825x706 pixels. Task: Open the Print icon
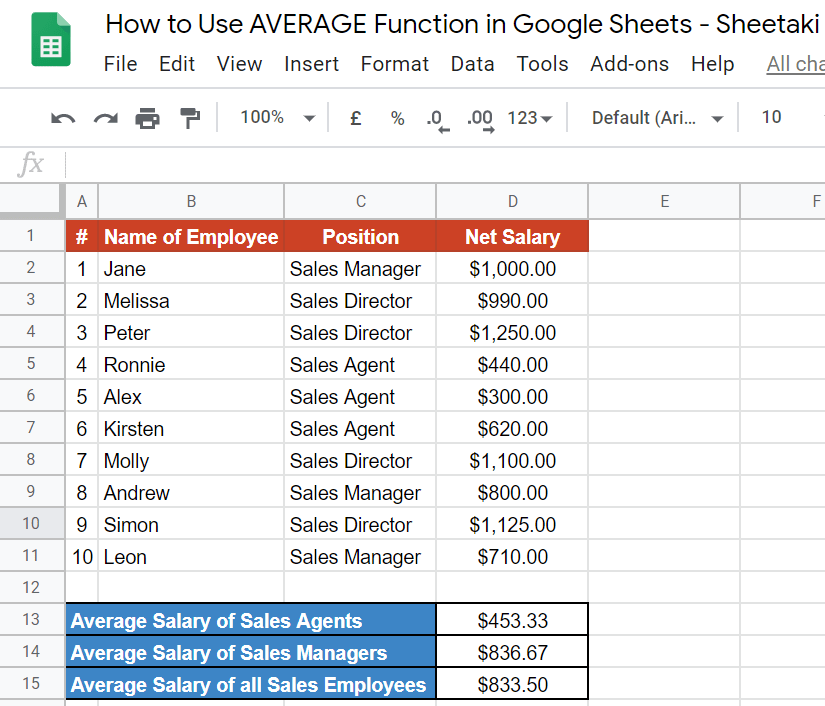[x=148, y=117]
